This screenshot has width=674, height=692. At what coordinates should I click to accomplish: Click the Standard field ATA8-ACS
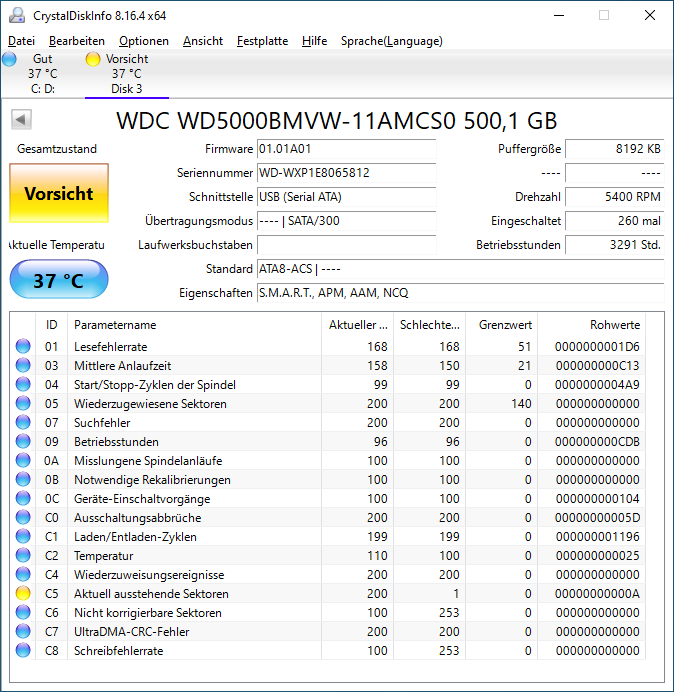tap(460, 269)
